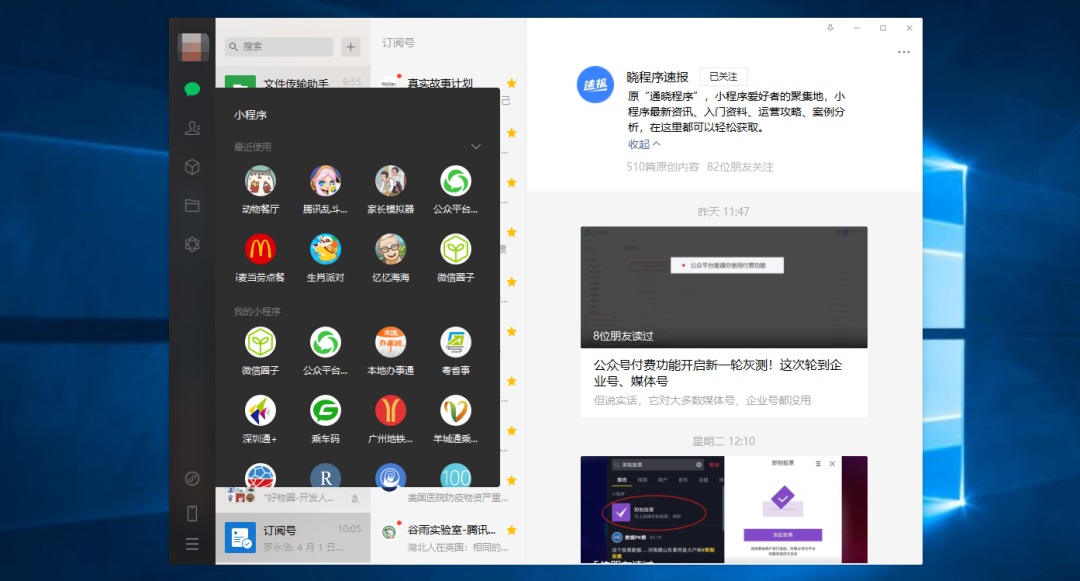Select the 订阅号 conversation row
Screen dimensions: 1080x581
coord(293,538)
